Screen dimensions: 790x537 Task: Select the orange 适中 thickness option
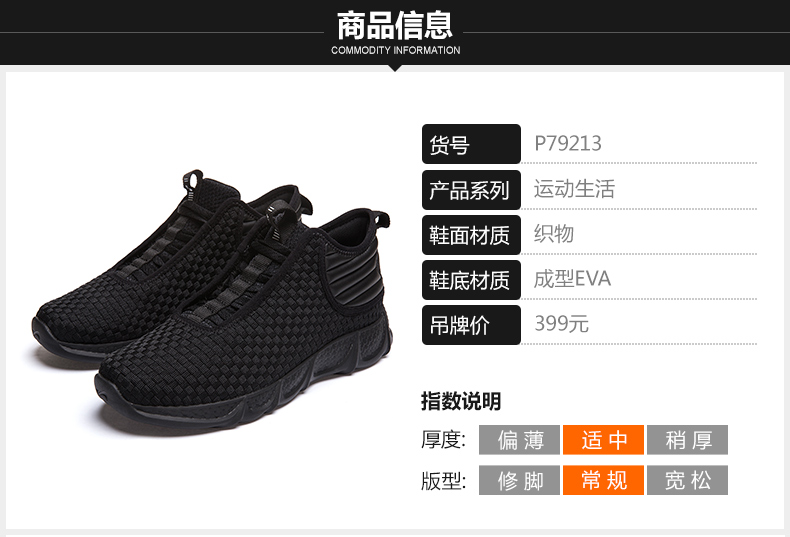pyautogui.click(x=604, y=440)
